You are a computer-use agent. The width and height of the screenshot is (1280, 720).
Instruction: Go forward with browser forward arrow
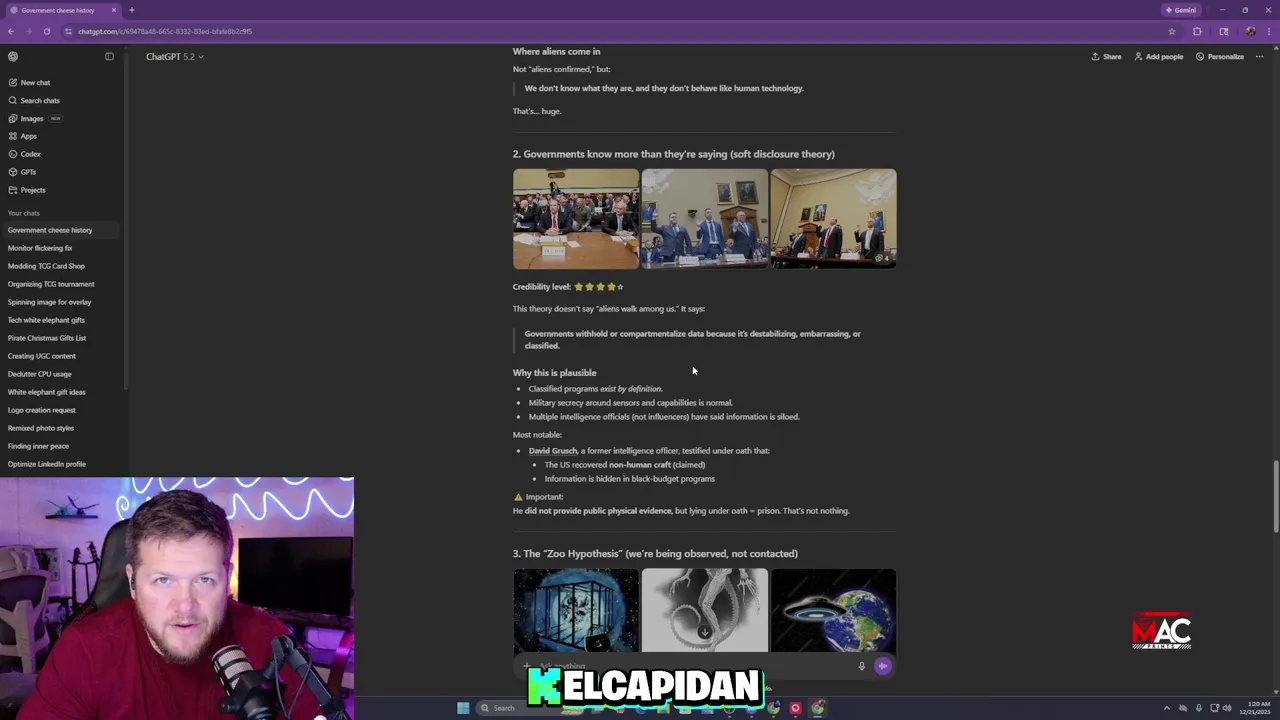[29, 31]
